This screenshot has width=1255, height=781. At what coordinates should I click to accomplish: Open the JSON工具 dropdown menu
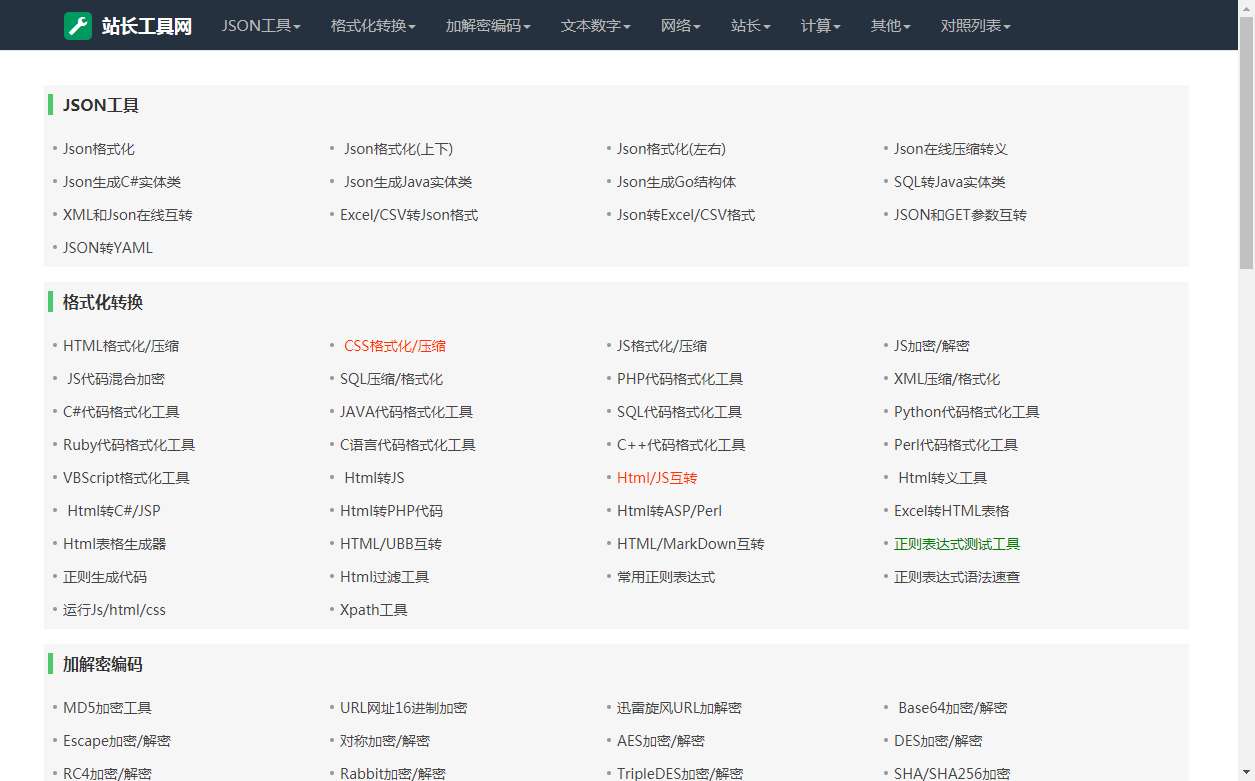point(260,26)
